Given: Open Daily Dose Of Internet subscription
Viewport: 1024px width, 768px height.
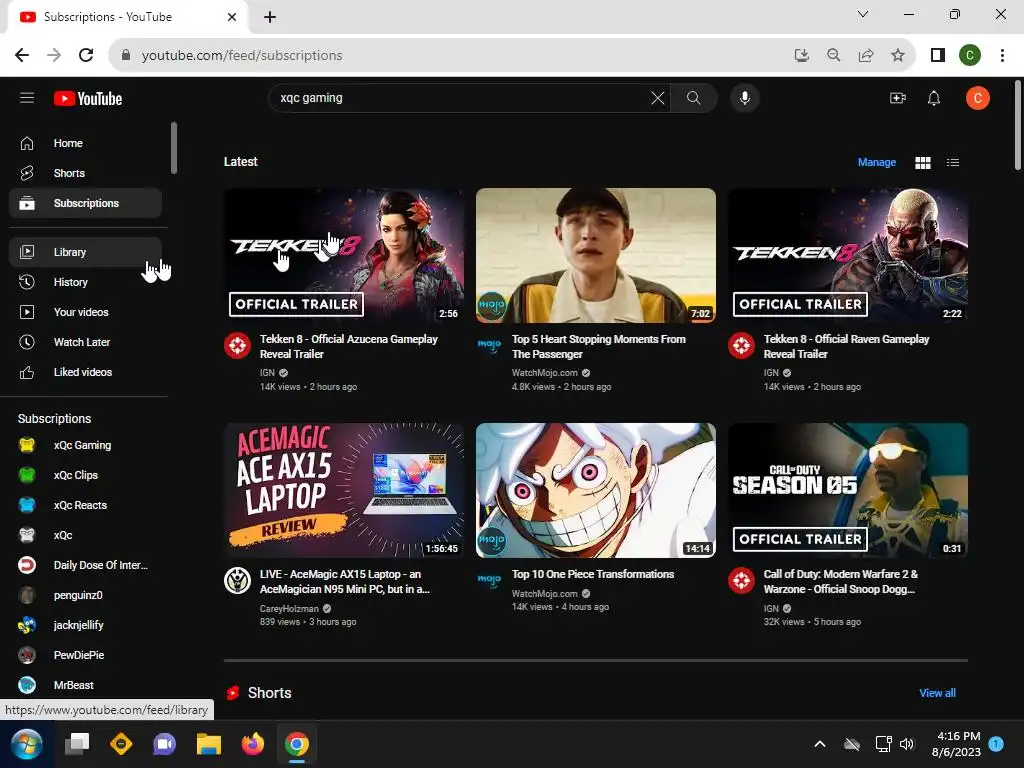Looking at the screenshot, I should coord(86,566).
